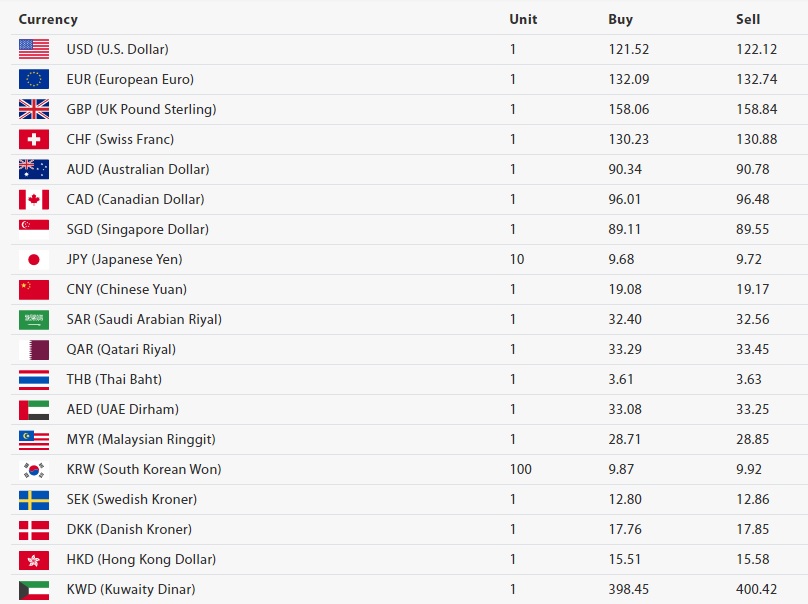The image size is (808, 604).
Task: Click the Sell column header
Action: click(x=748, y=19)
